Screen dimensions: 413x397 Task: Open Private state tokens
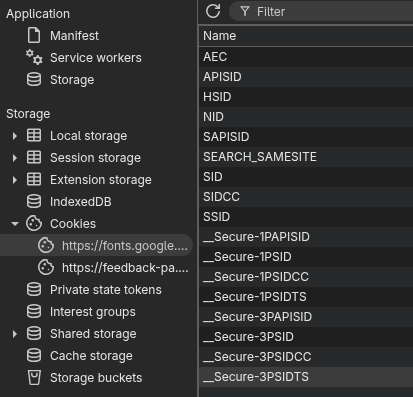coord(106,290)
